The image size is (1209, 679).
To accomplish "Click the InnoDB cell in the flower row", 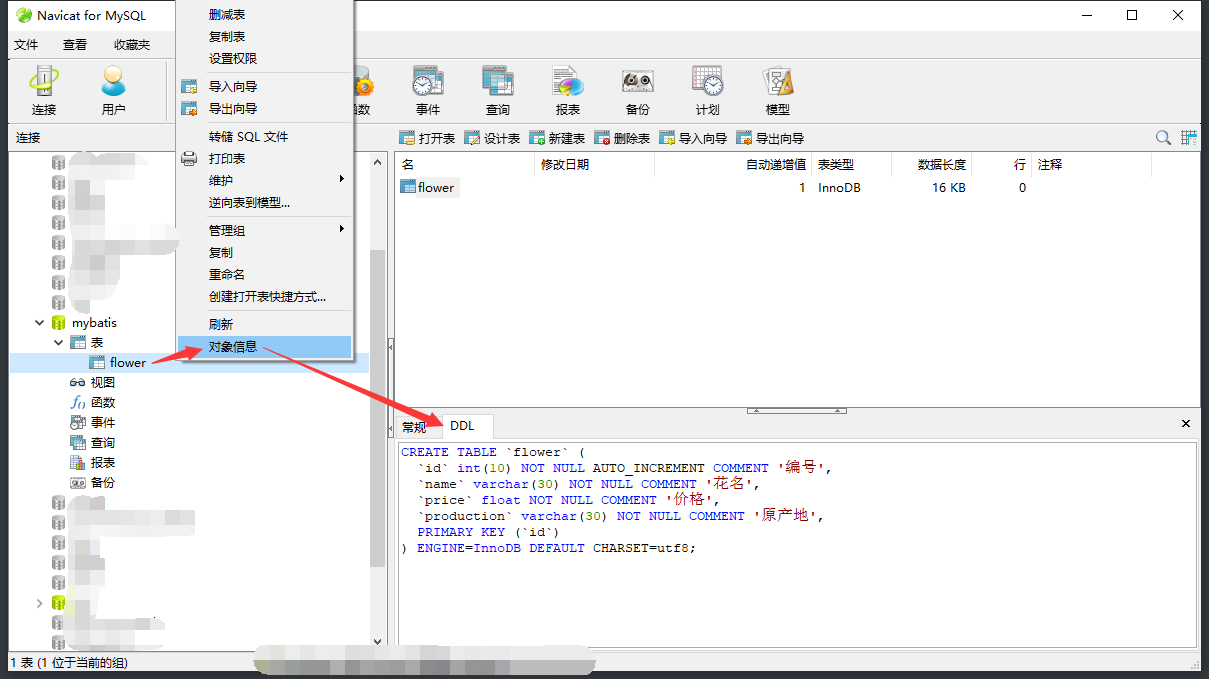I will tap(839, 188).
